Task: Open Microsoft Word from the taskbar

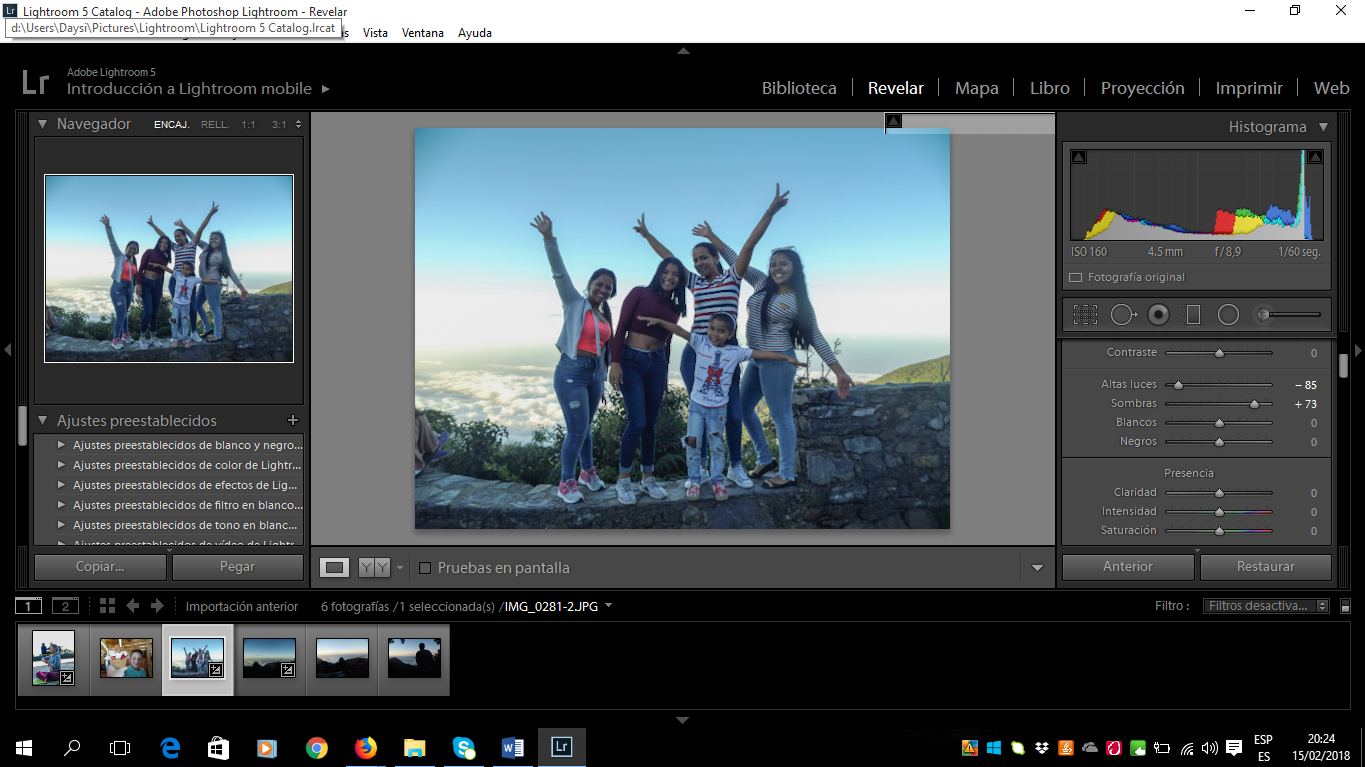Action: click(x=513, y=747)
